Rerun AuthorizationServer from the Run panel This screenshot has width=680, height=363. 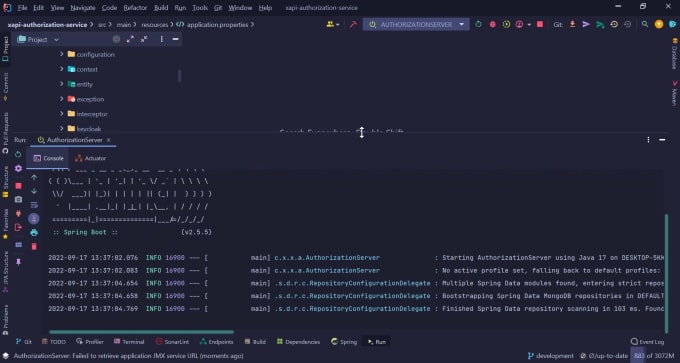pyautogui.click(x=18, y=154)
